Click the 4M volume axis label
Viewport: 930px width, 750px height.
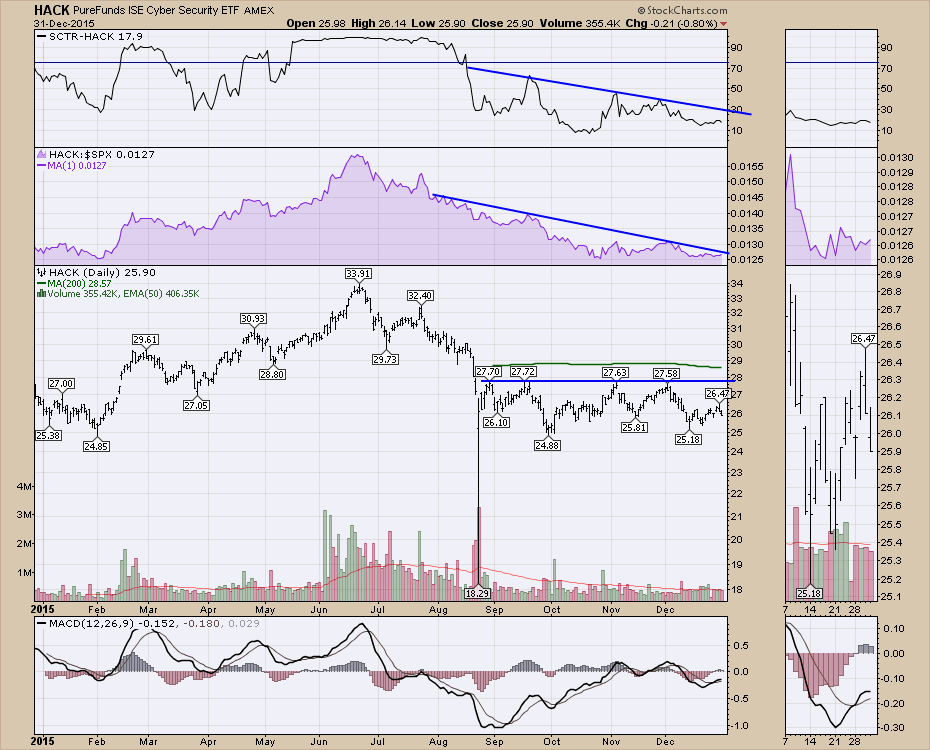[24, 487]
